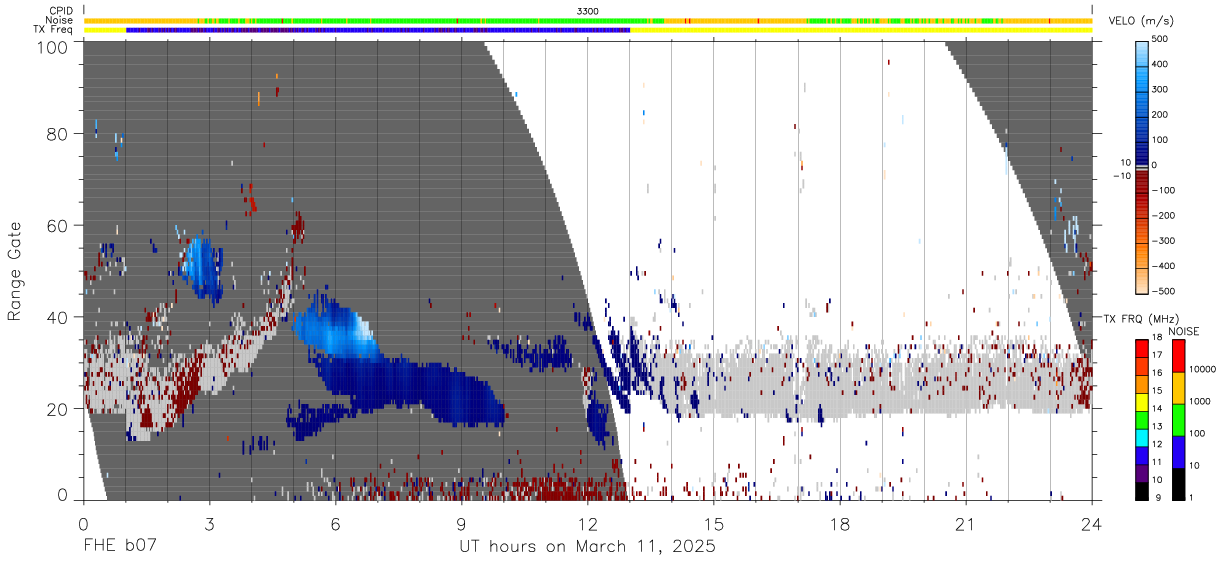This screenshot has width=1228, height=567.
Task: Click the CPID label at top left
Action: click(x=60, y=10)
